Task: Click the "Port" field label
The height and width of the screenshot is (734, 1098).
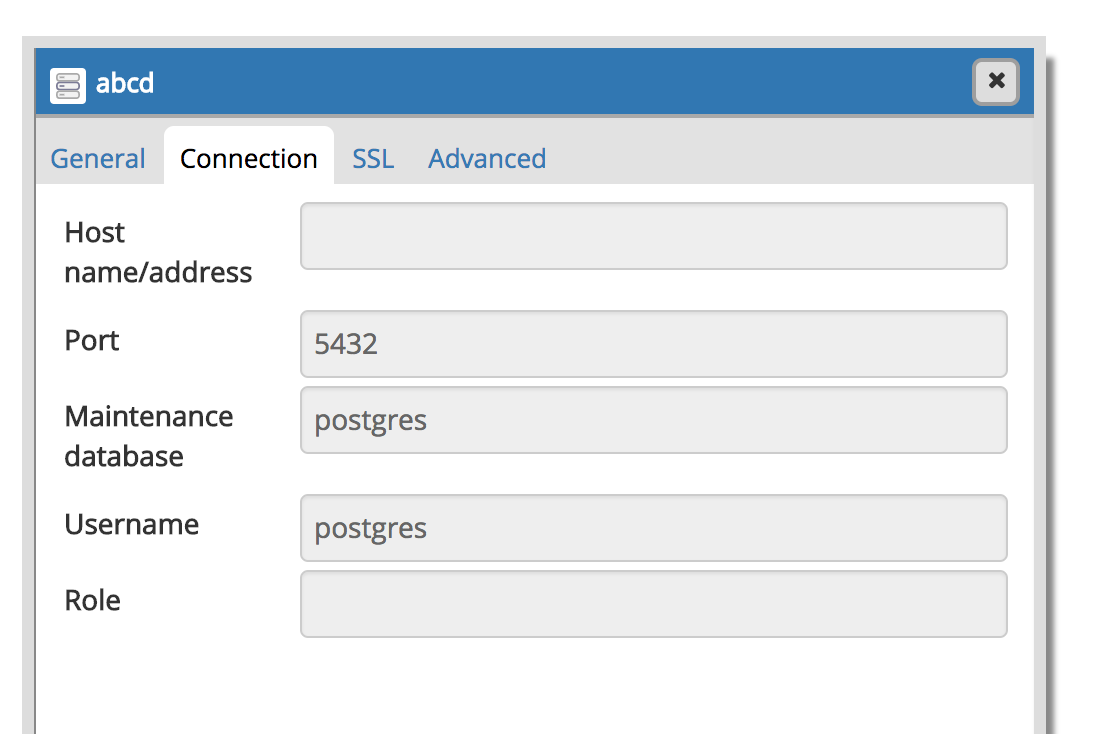Action: (92, 340)
